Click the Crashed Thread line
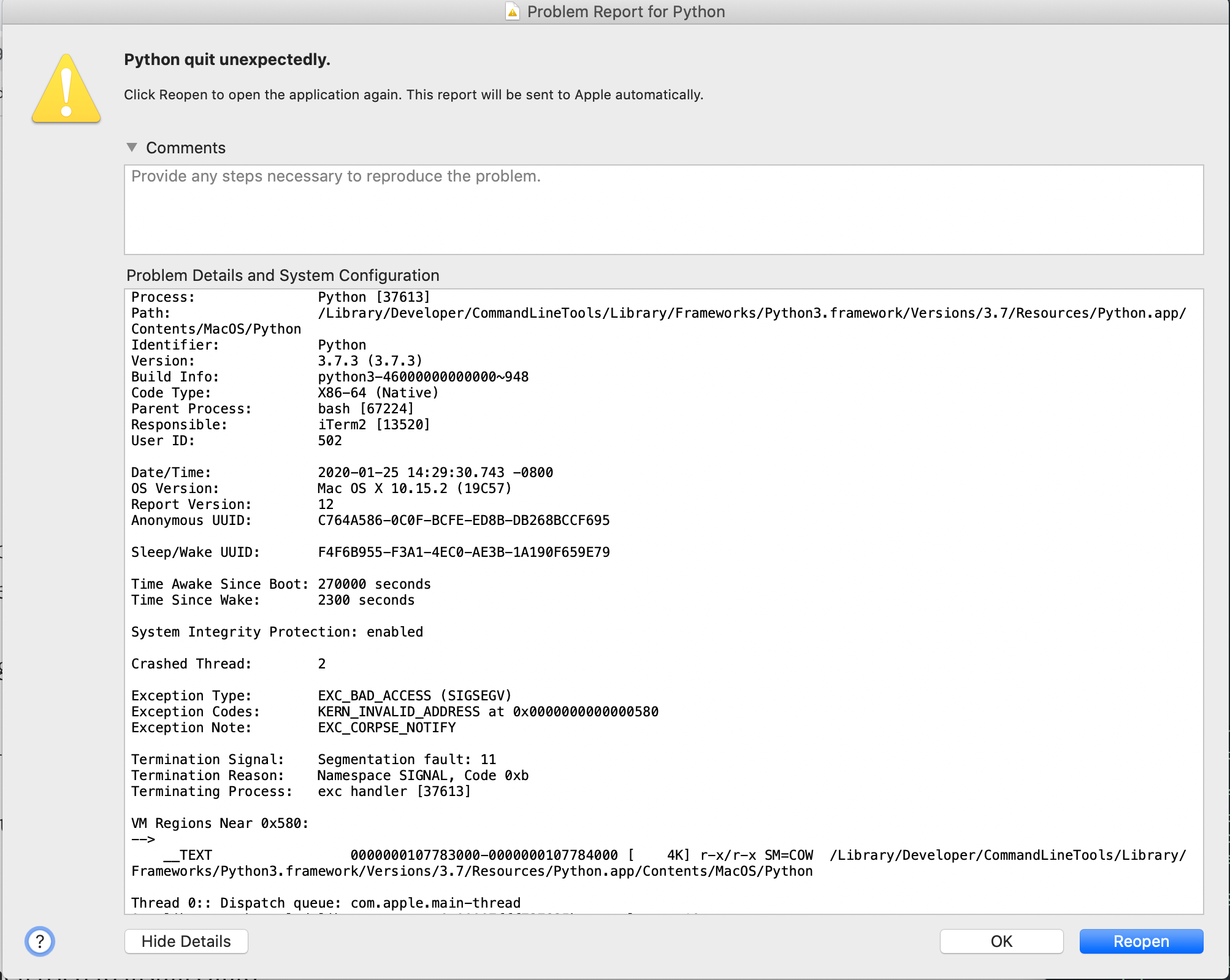The width and height of the screenshot is (1230, 980). pyautogui.click(x=228, y=664)
